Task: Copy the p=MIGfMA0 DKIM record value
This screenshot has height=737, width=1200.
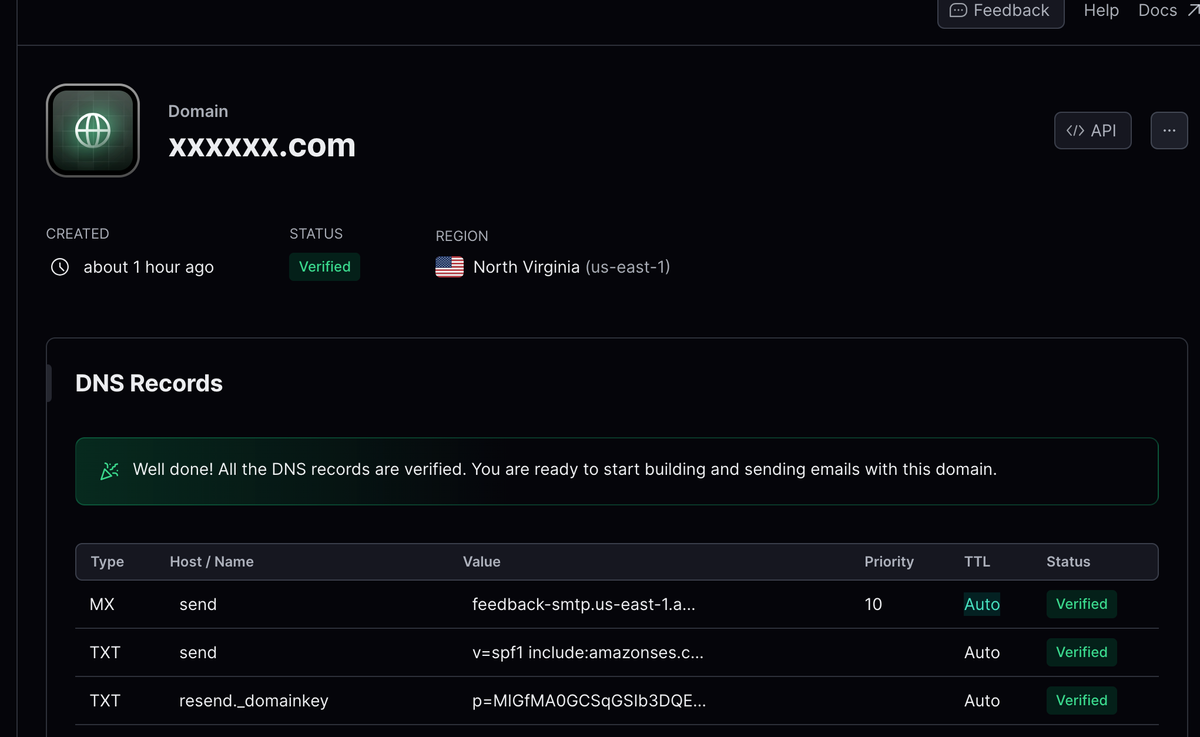Action: tap(588, 701)
